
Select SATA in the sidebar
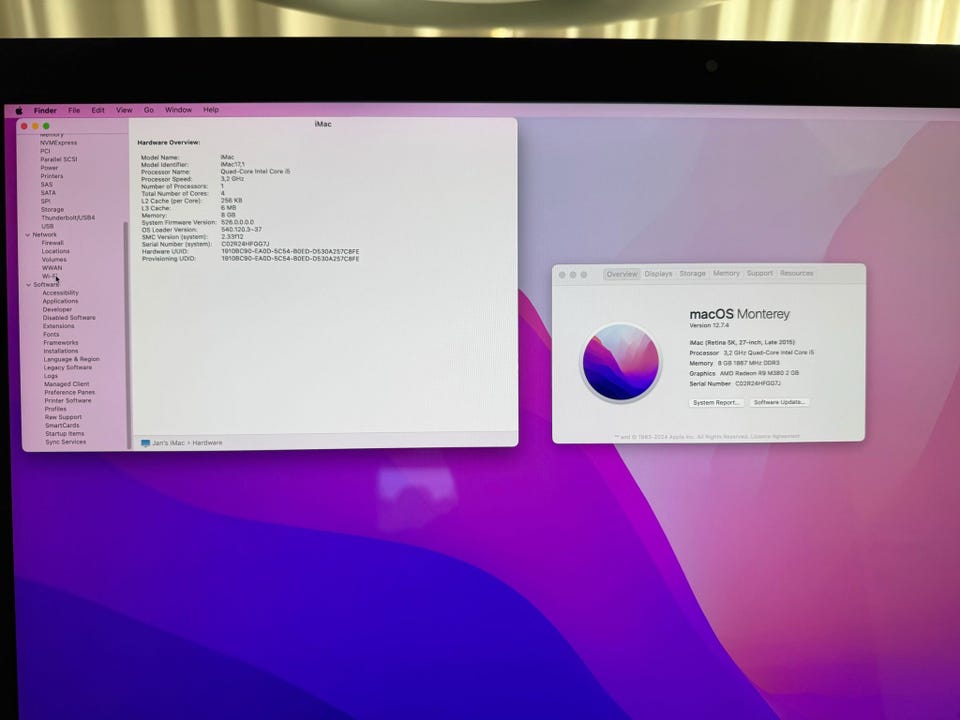point(48,193)
